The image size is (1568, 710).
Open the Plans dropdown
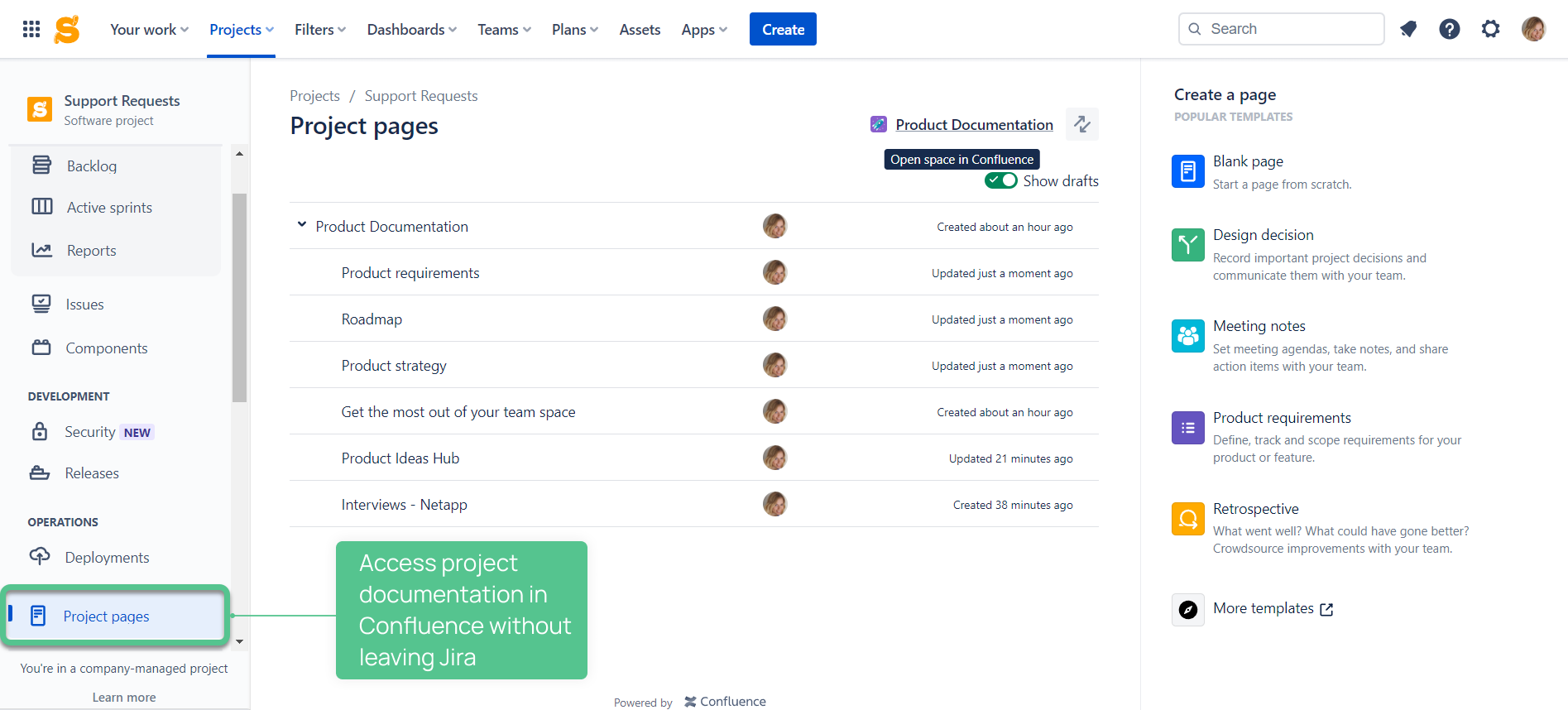coord(574,29)
